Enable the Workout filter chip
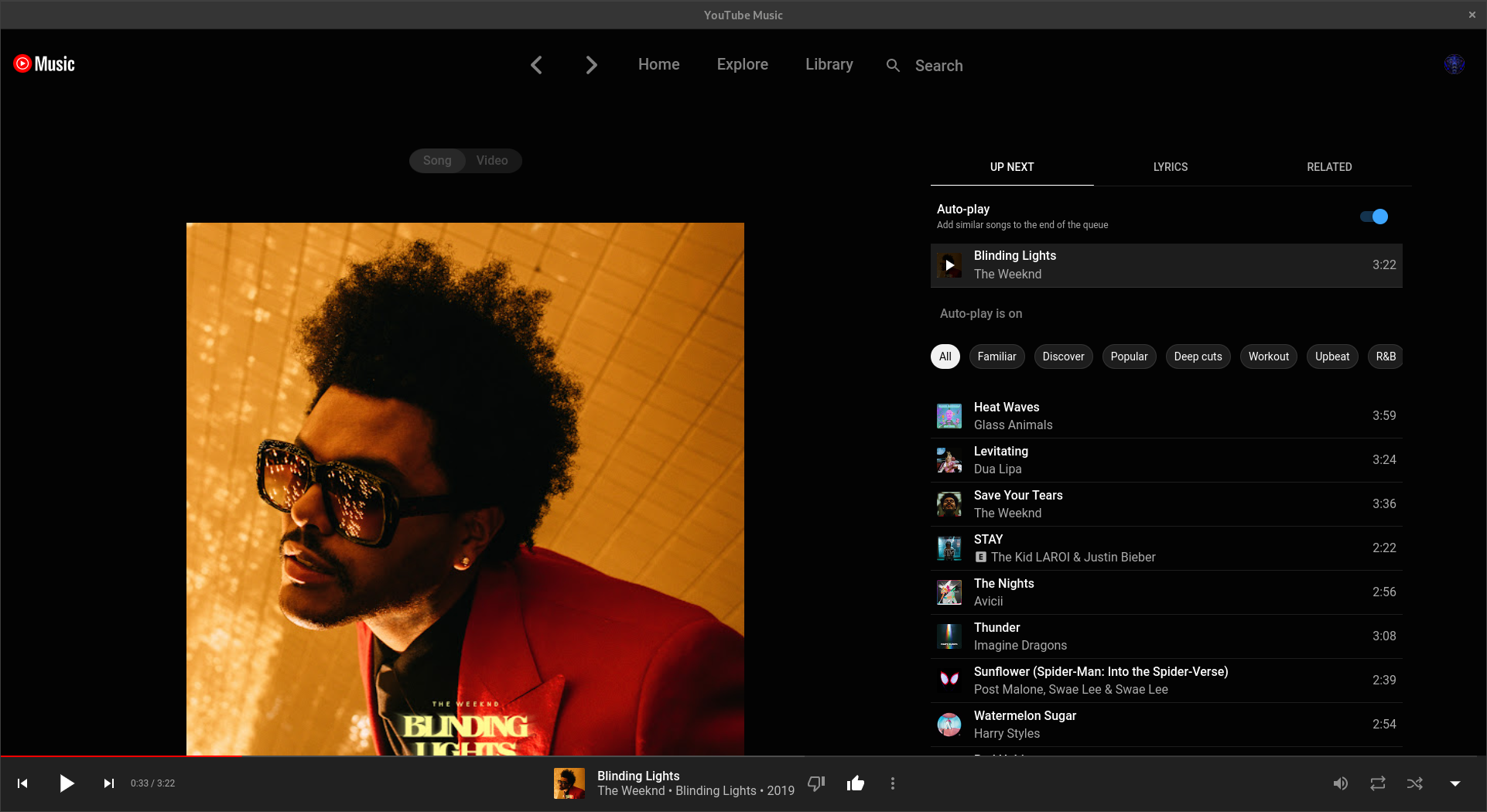The image size is (1487, 812). [1268, 357]
